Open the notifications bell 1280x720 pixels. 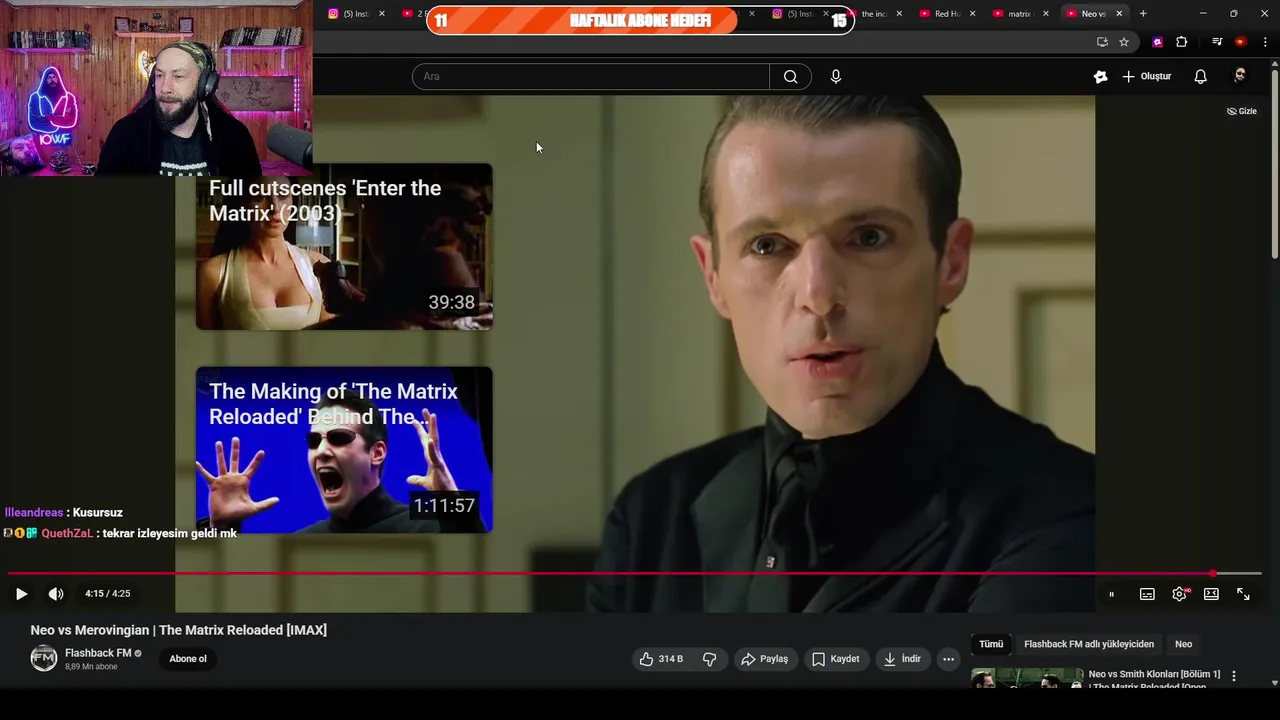(1201, 77)
